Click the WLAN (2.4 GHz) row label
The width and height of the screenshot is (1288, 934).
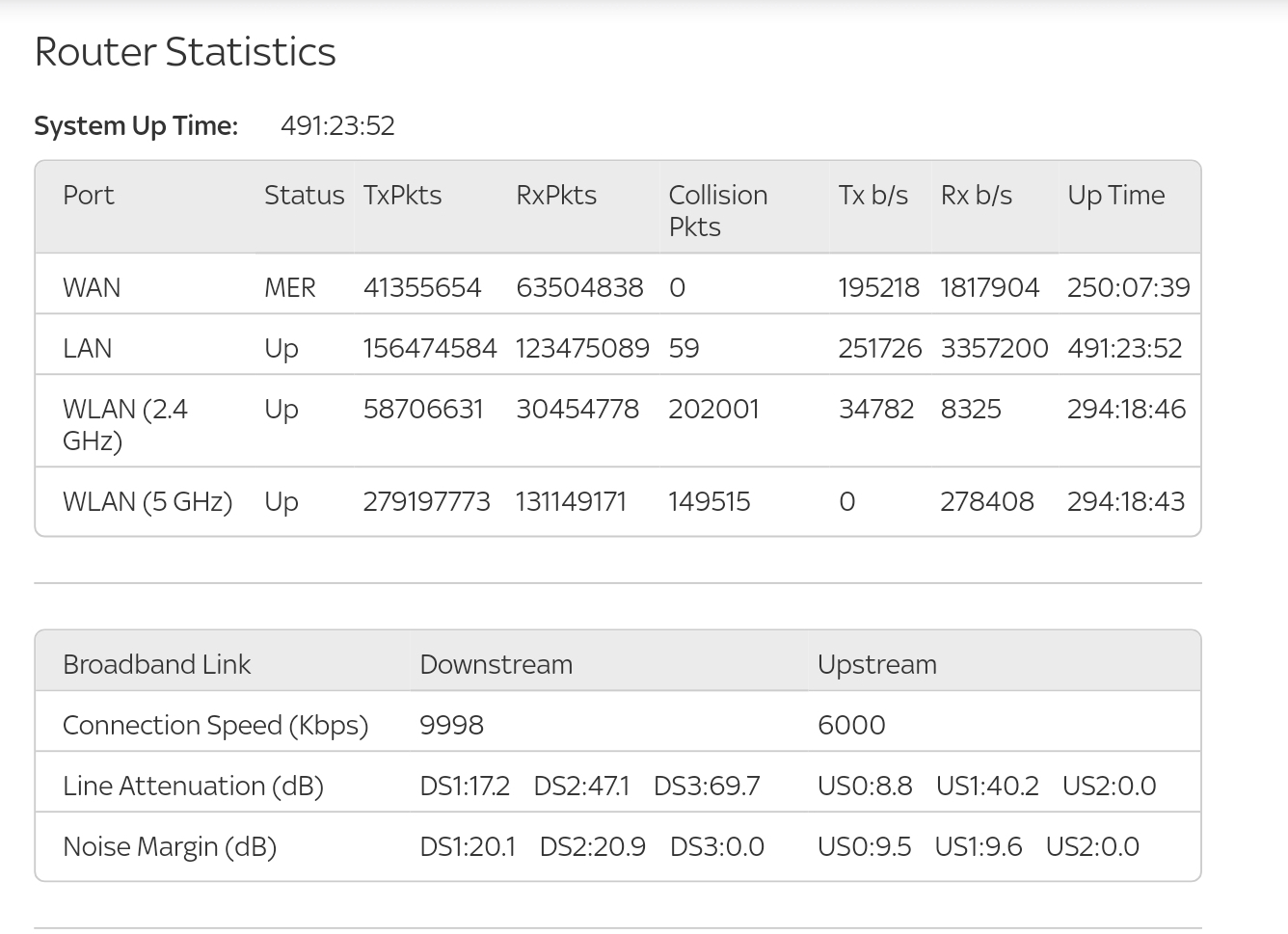point(124,425)
